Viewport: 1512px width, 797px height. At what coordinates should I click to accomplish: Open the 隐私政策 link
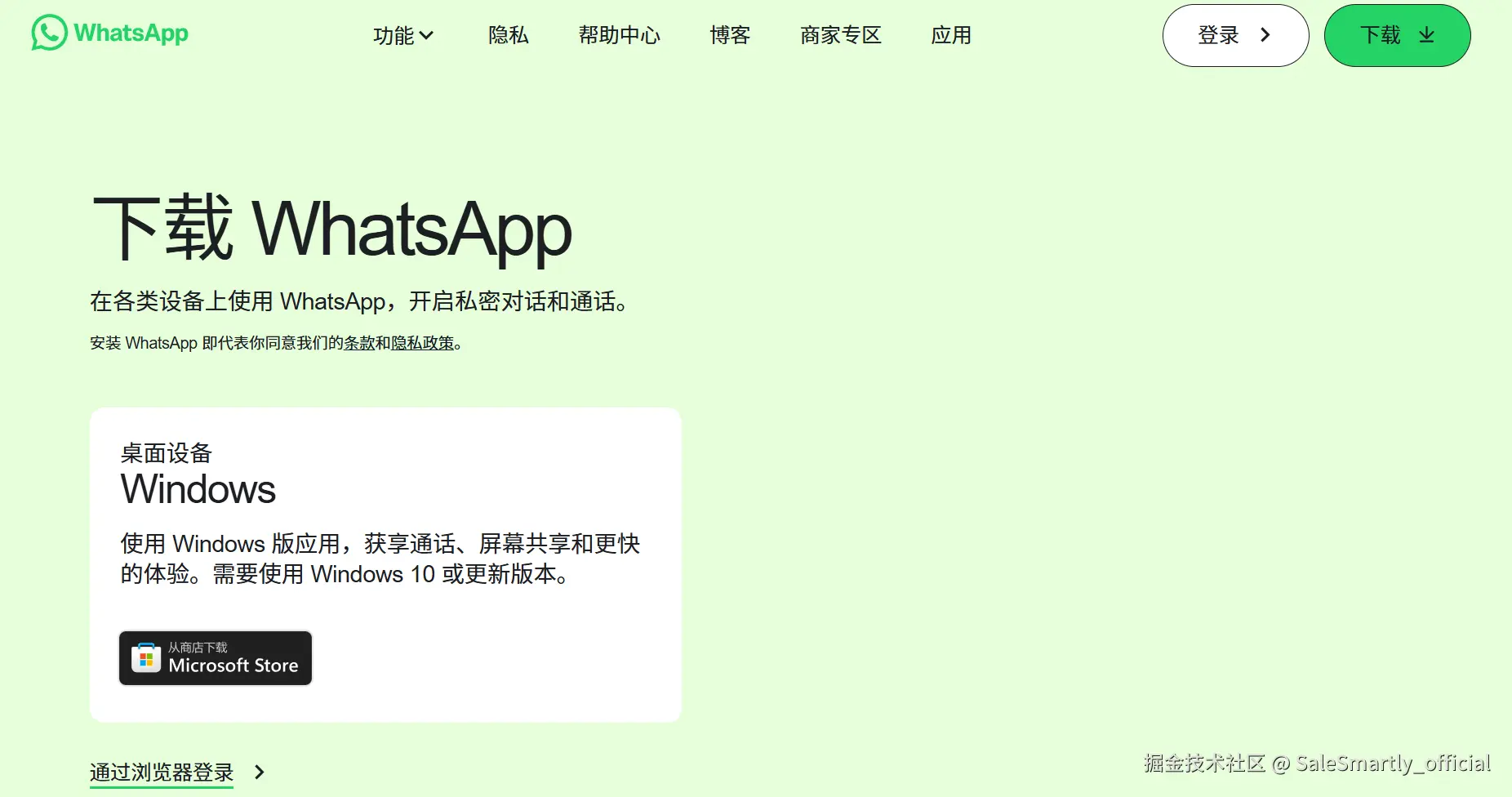[423, 343]
